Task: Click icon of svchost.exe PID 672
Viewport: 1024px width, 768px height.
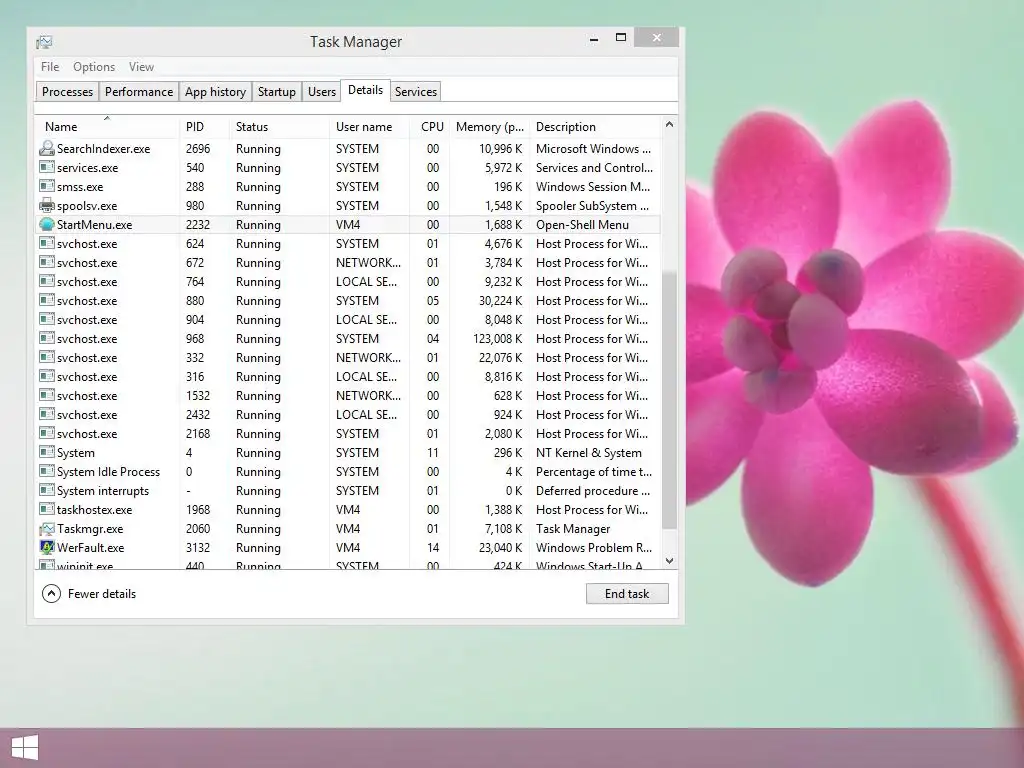Action: (47, 262)
